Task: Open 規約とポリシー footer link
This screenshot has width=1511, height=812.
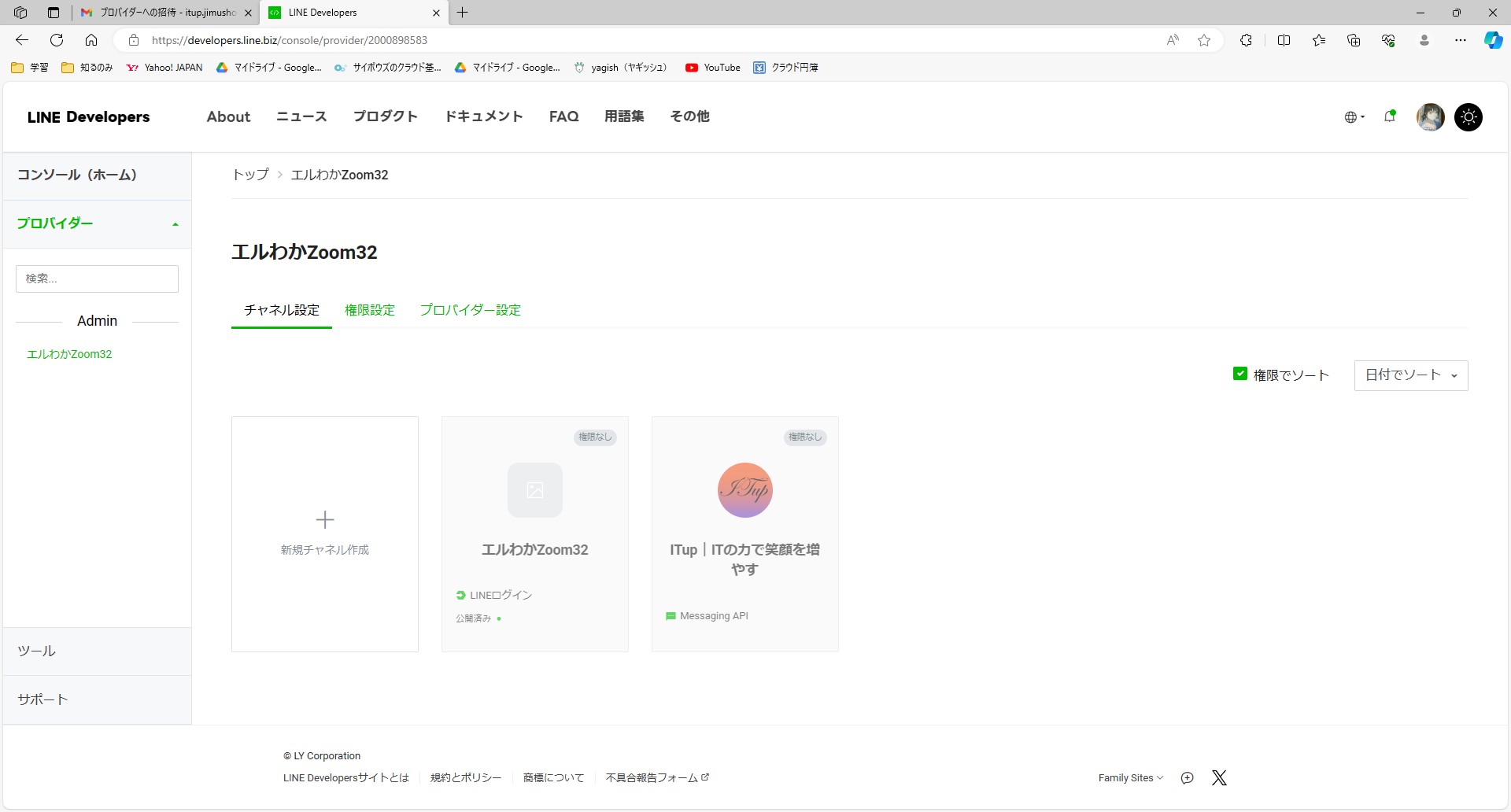Action: 466,778
